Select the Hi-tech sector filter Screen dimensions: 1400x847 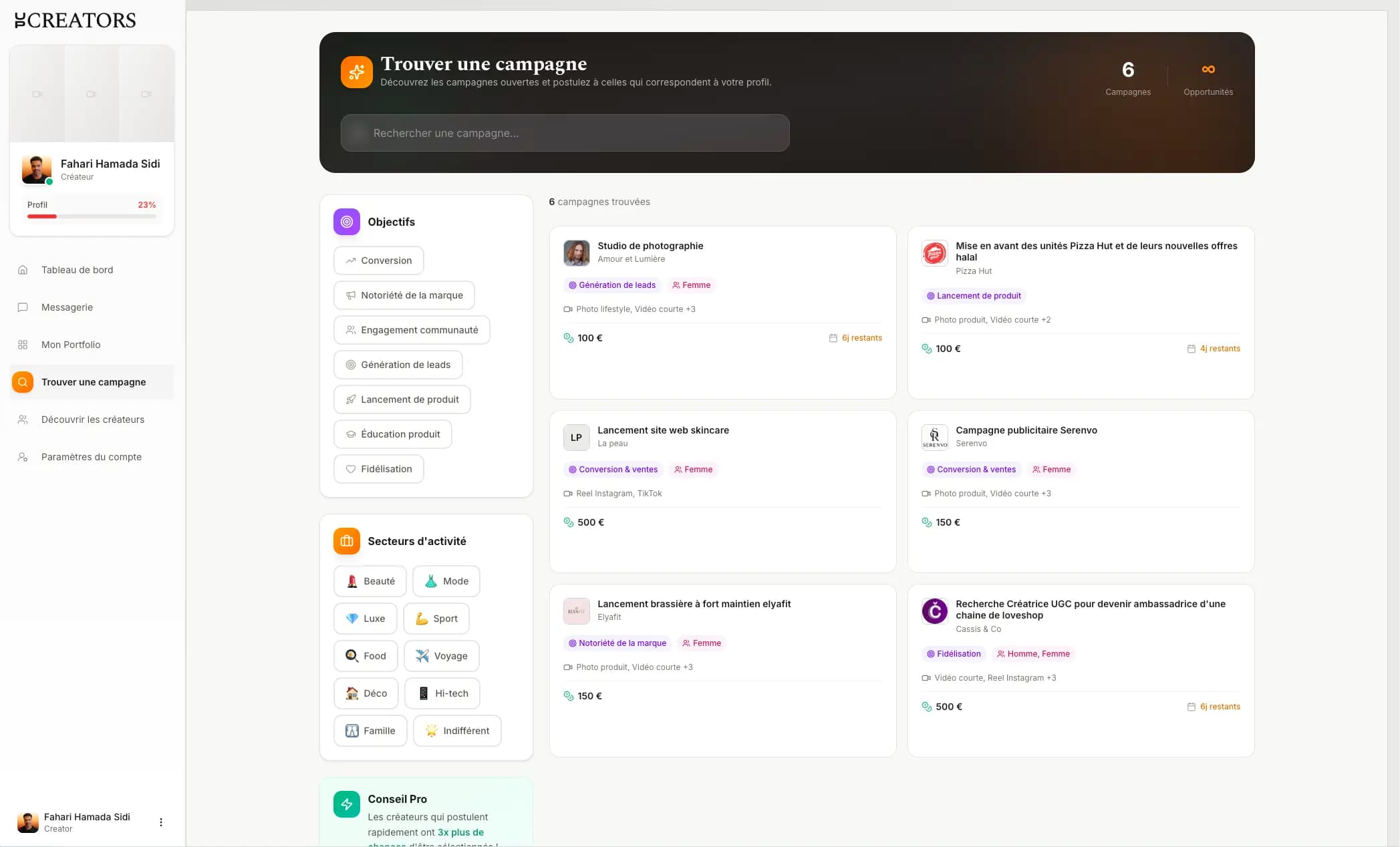tap(442, 693)
